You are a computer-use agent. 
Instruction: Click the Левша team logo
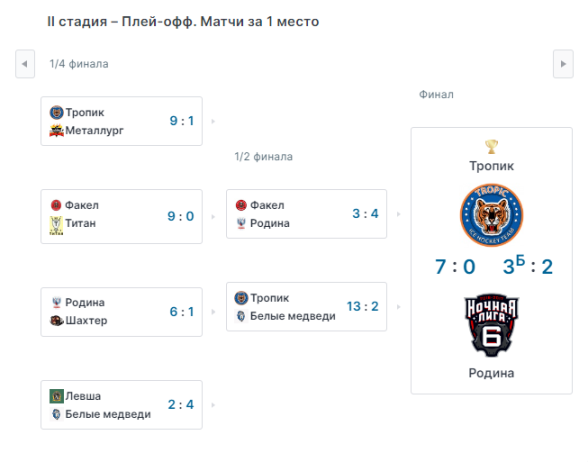click(57, 396)
